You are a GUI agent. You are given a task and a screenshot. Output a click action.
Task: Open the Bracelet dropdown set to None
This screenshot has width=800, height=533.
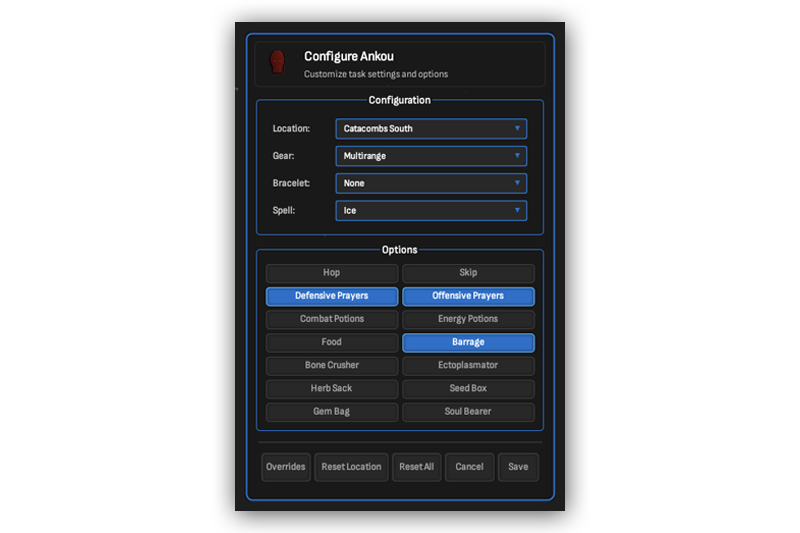[431, 183]
